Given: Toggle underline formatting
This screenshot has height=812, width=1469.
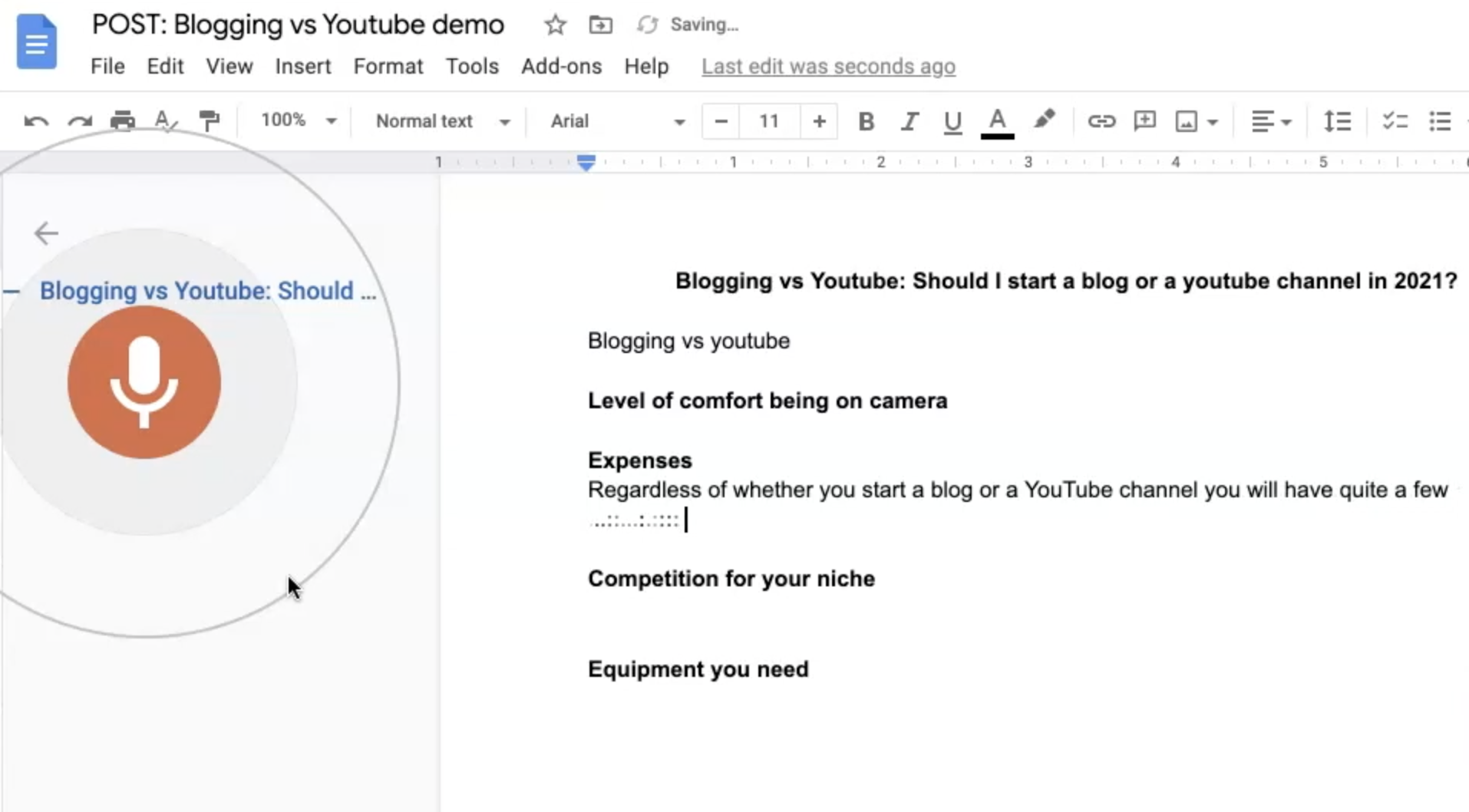Looking at the screenshot, I should tap(952, 122).
